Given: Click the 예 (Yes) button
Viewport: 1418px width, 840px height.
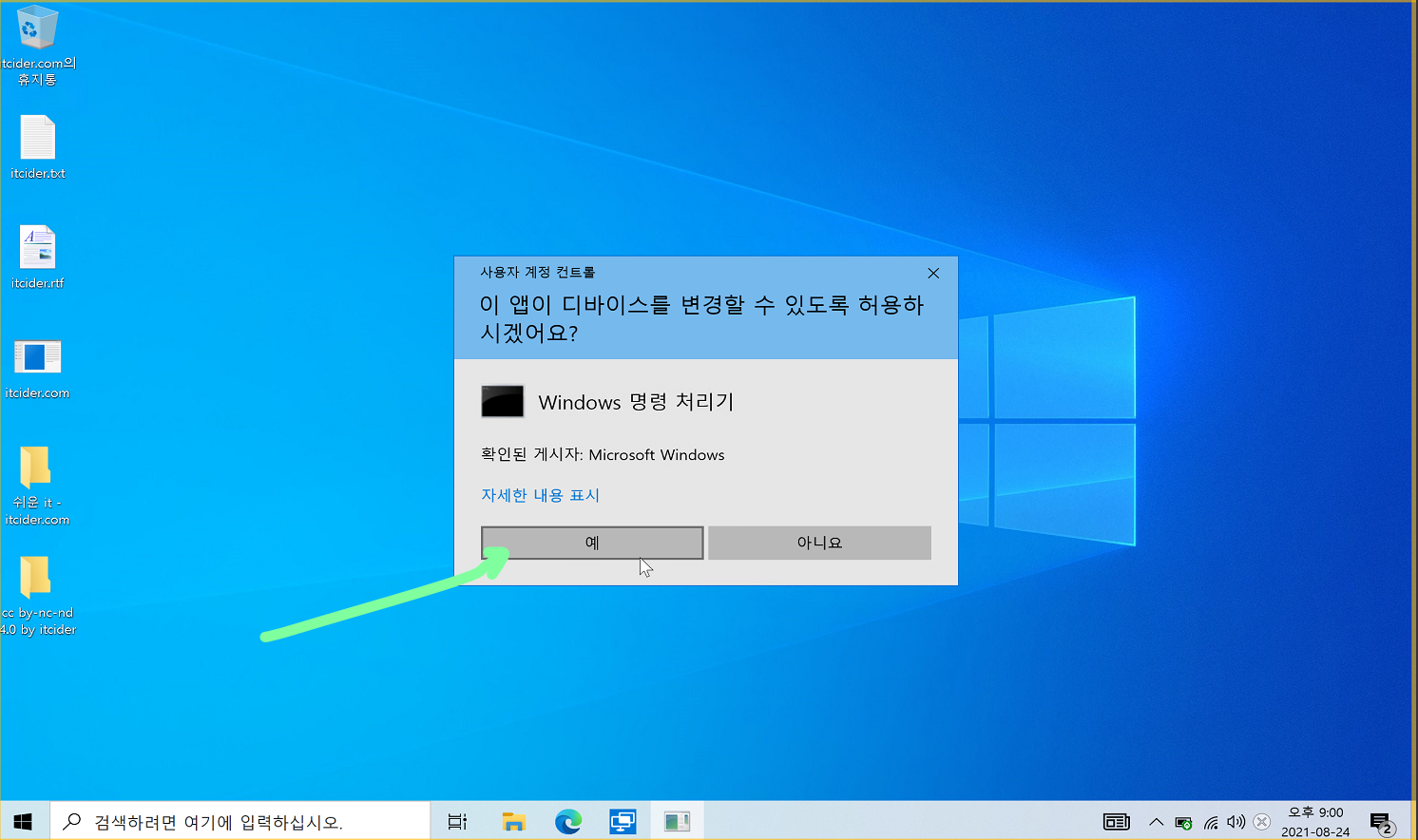Looking at the screenshot, I should tap(592, 543).
